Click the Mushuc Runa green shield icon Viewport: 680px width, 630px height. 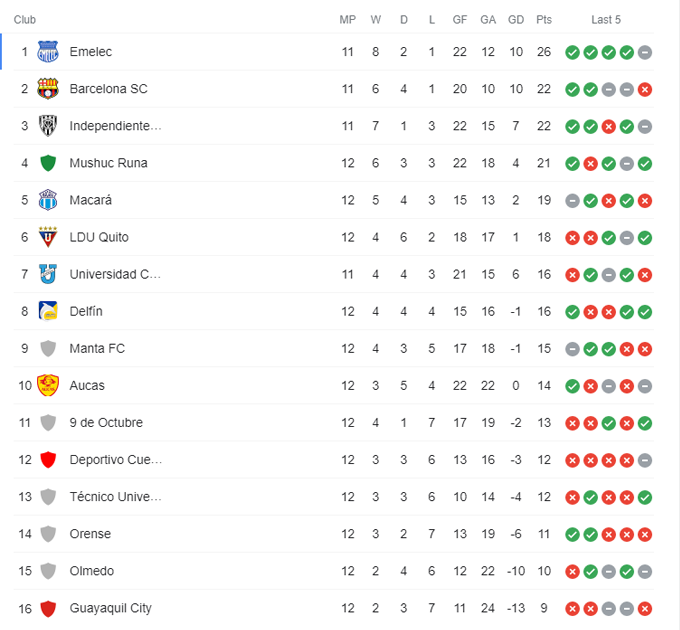[x=48, y=163]
